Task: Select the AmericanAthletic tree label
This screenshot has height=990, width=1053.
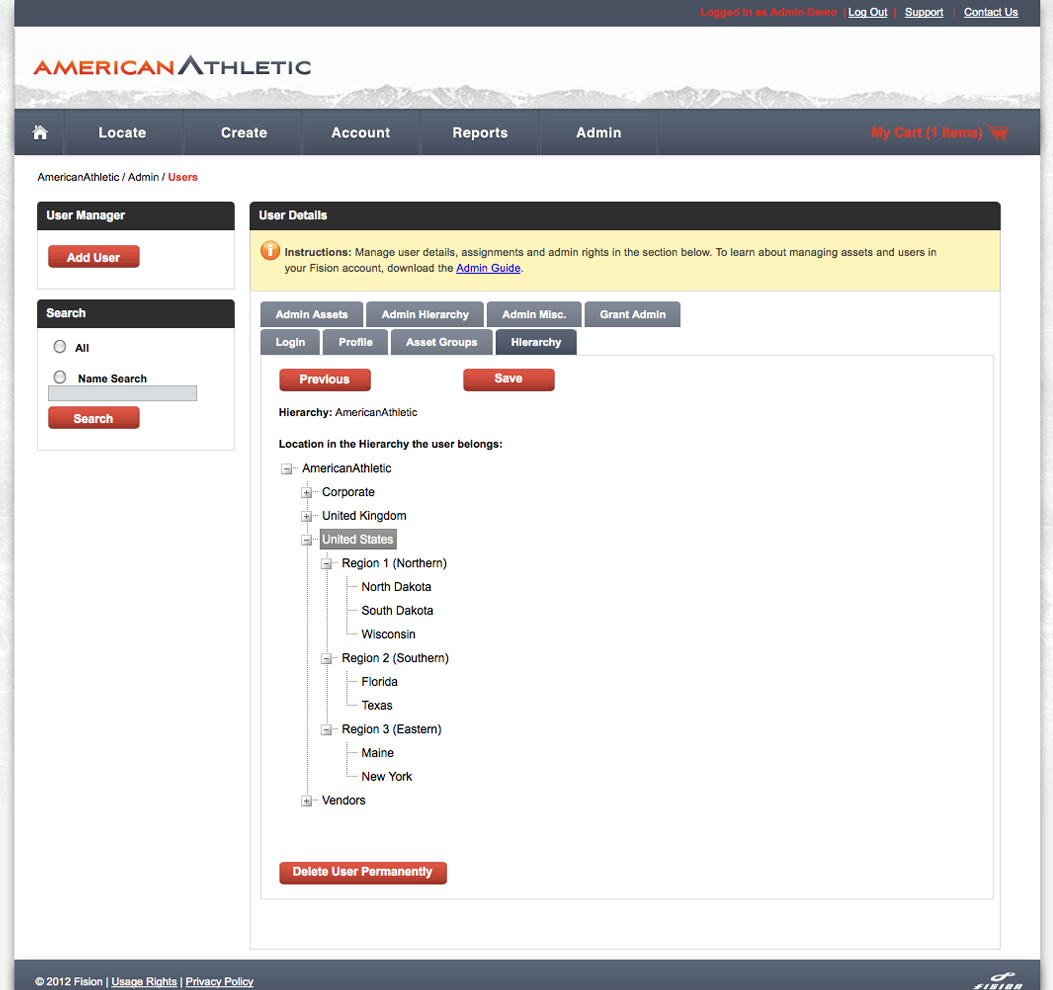Action: coord(347,468)
